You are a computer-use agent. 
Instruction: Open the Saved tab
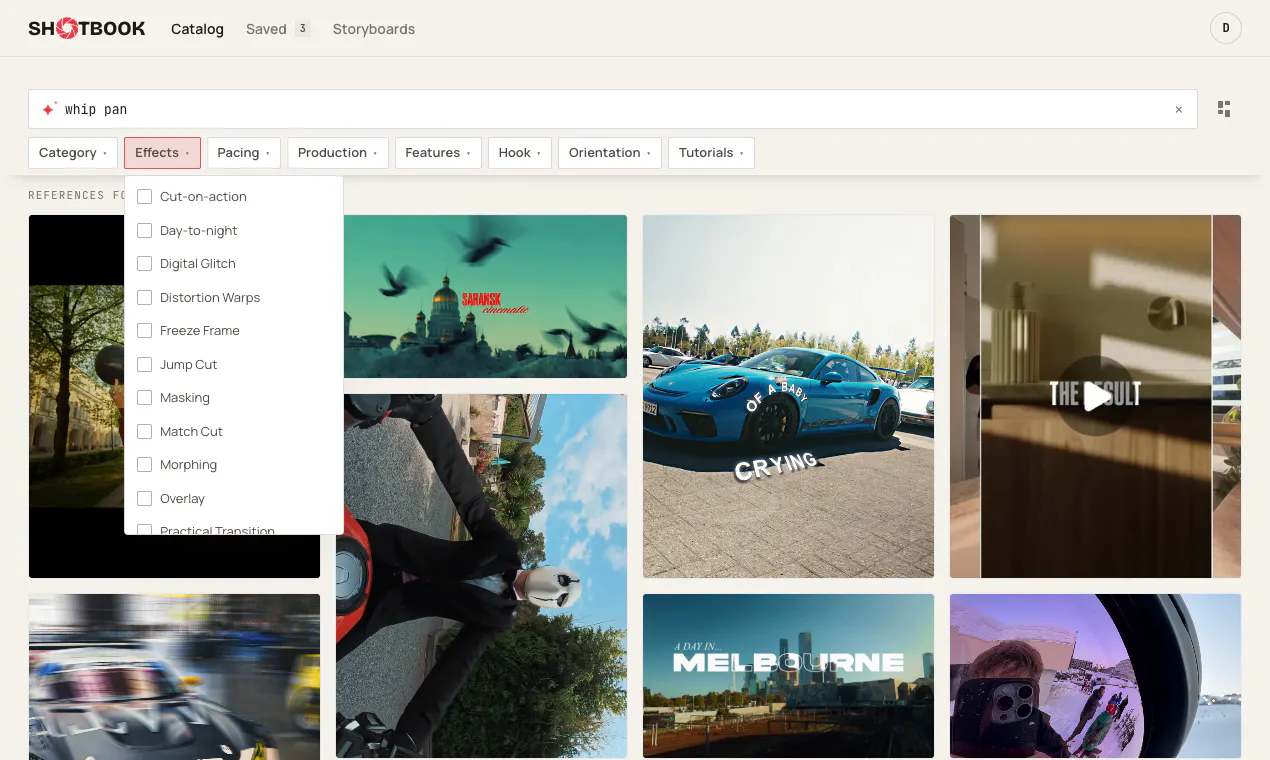(x=278, y=29)
